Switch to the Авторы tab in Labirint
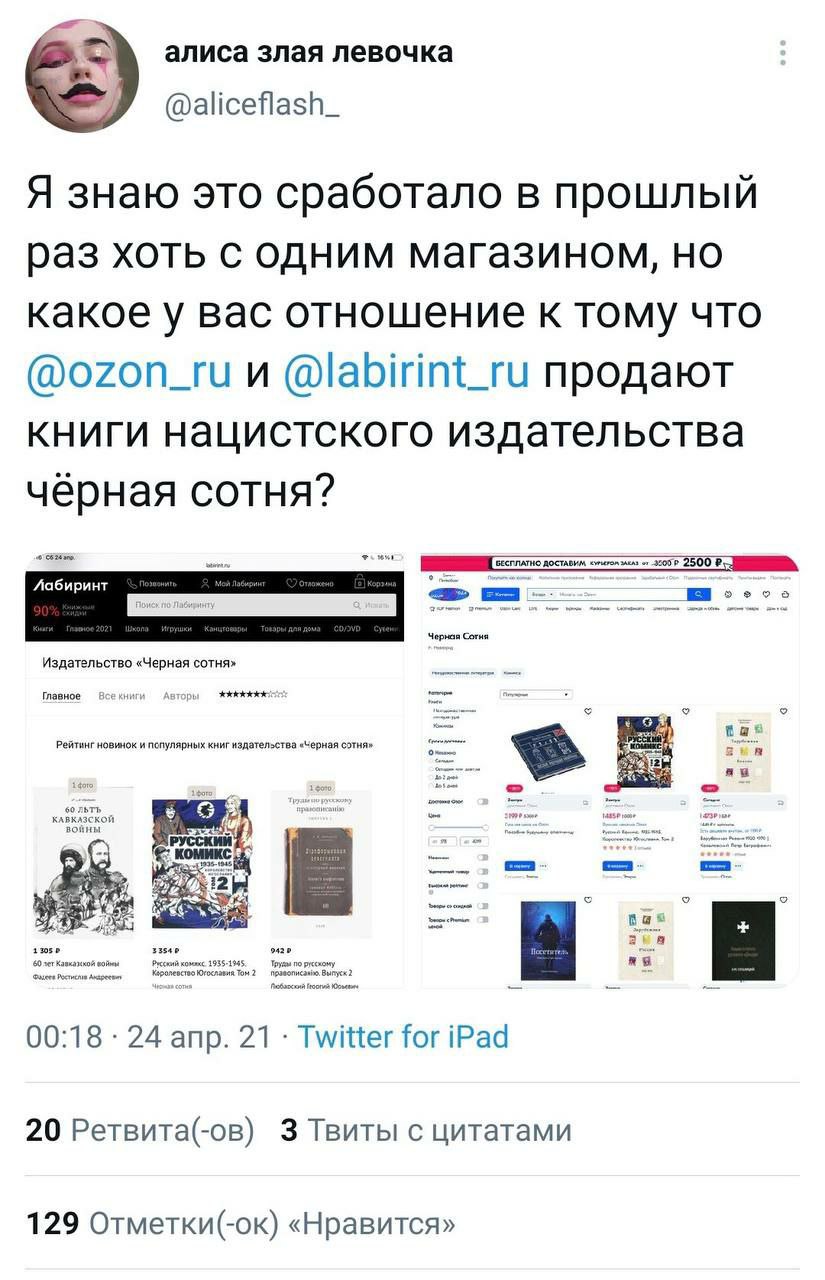The width and height of the screenshot is (825, 1280). coord(181,696)
